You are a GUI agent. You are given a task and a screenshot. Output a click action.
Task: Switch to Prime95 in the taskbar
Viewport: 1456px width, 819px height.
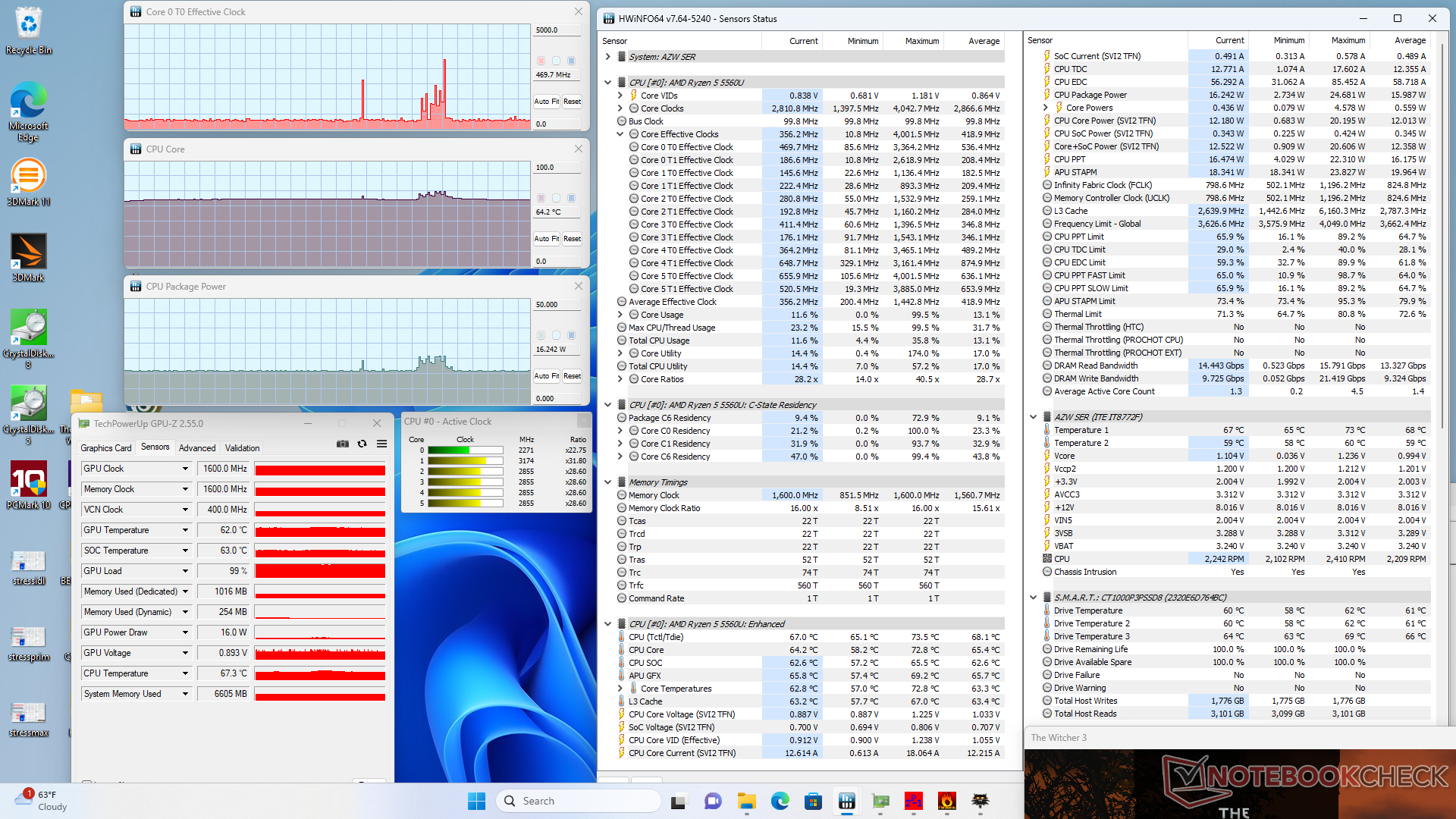pos(914,801)
